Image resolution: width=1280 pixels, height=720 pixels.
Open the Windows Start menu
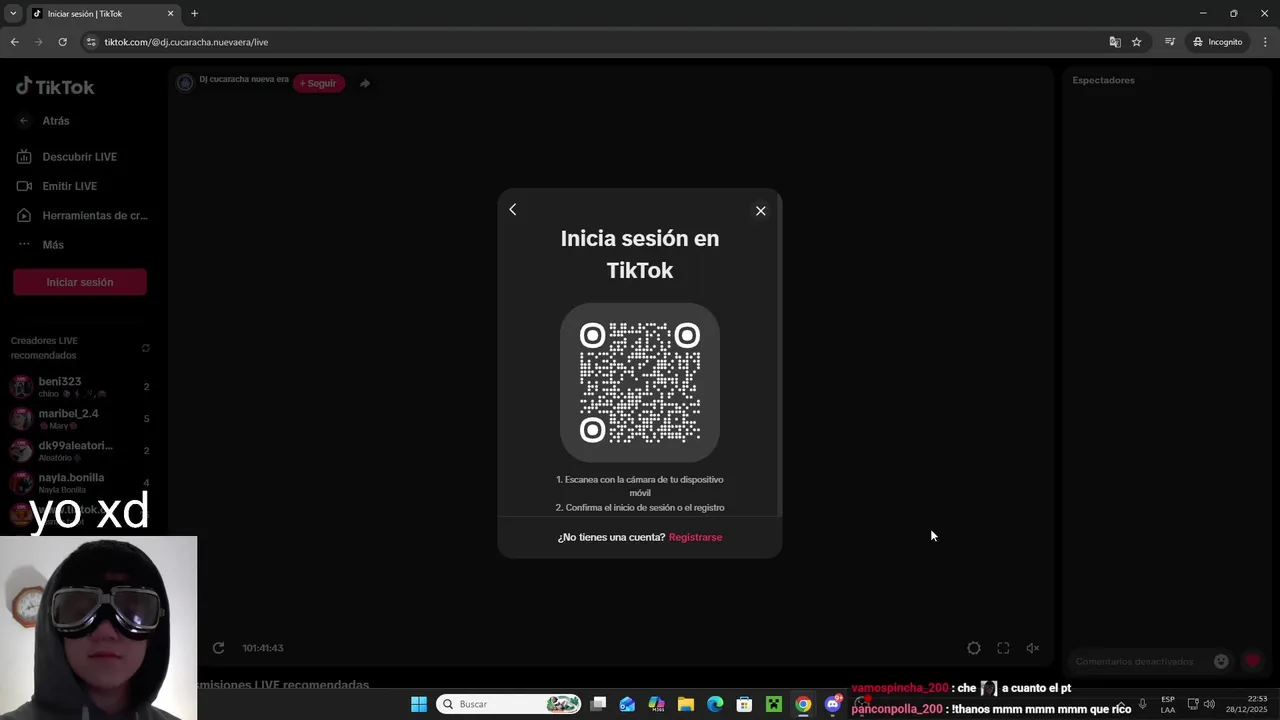click(x=419, y=704)
